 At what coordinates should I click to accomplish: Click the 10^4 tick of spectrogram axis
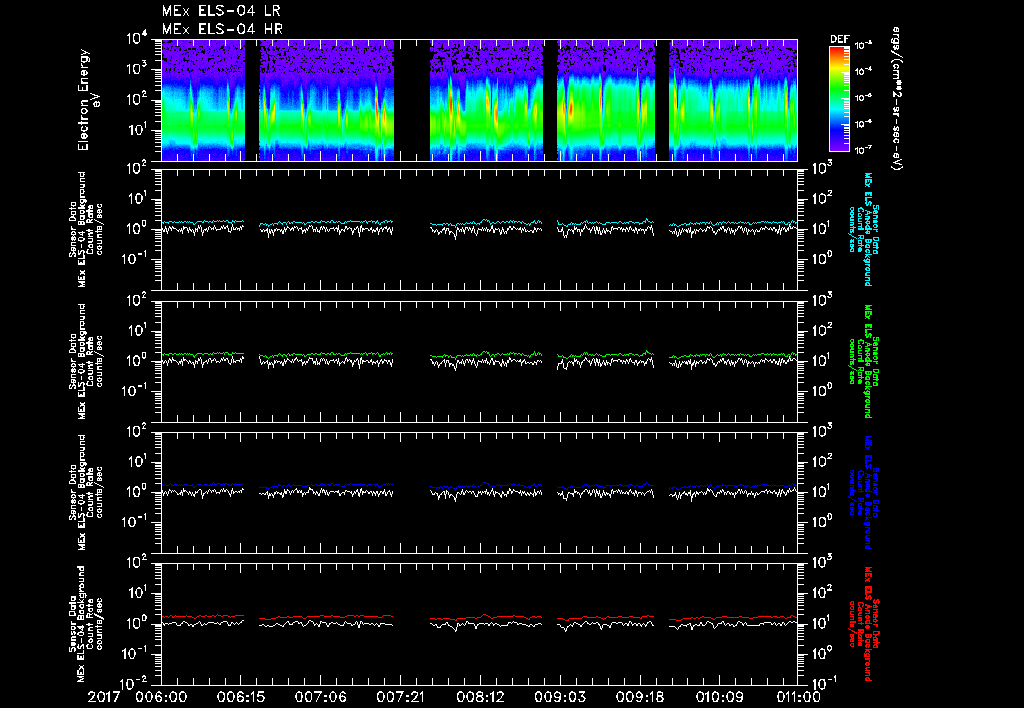point(136,39)
